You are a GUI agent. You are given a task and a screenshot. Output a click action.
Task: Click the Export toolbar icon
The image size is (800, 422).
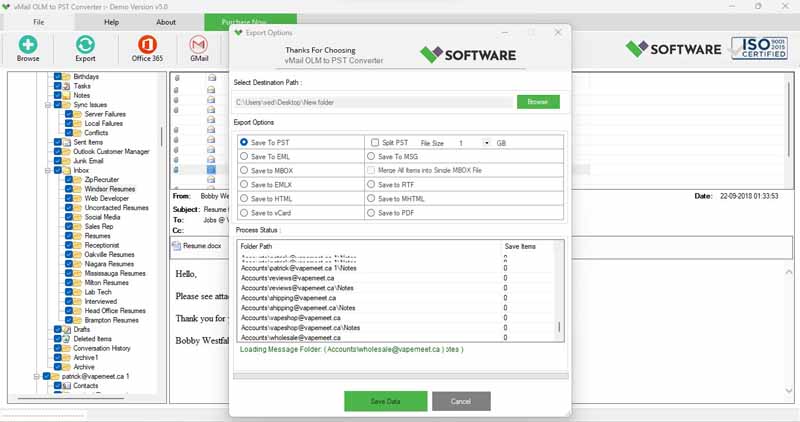click(85, 45)
